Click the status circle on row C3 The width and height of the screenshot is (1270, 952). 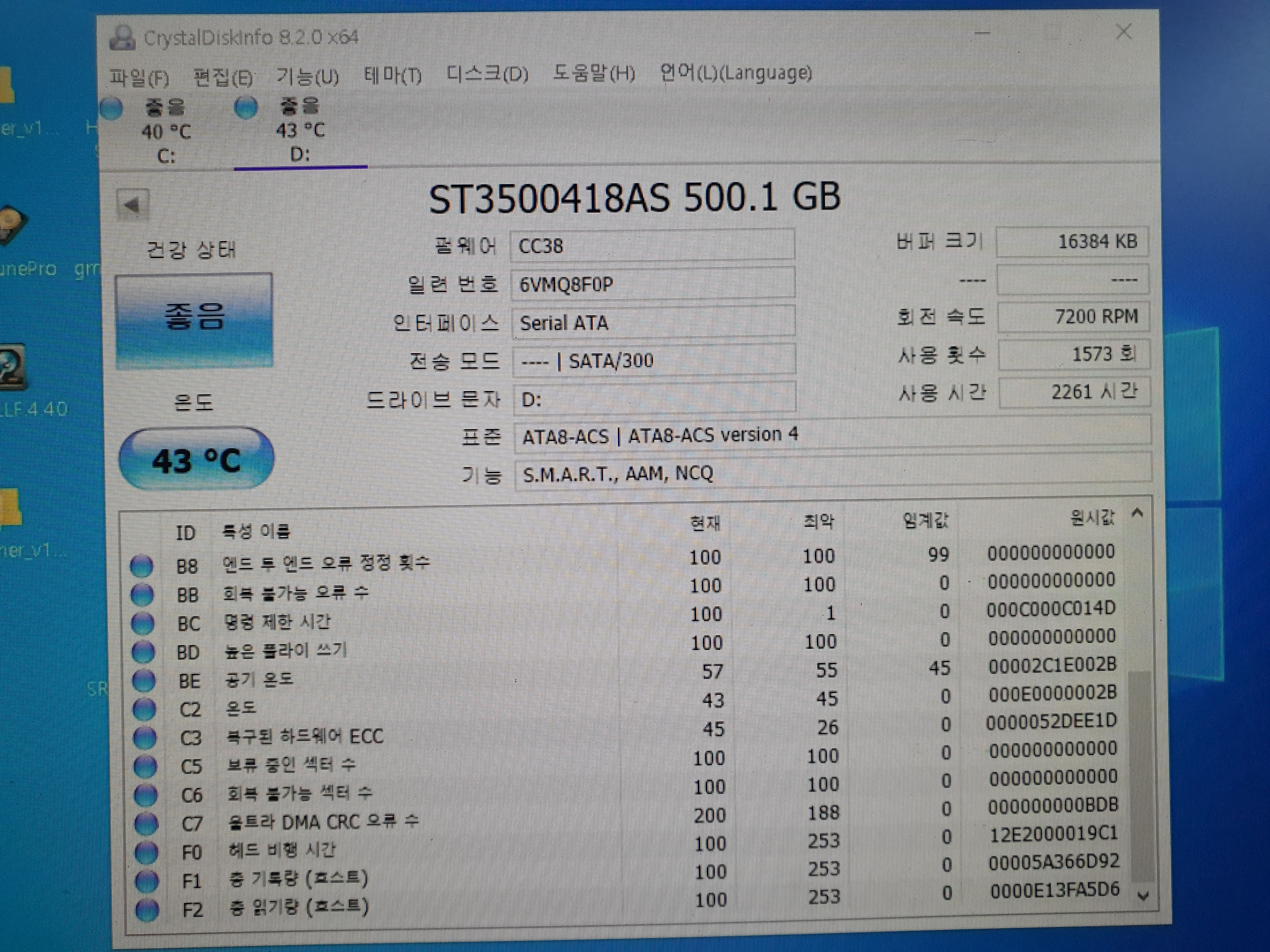145,738
